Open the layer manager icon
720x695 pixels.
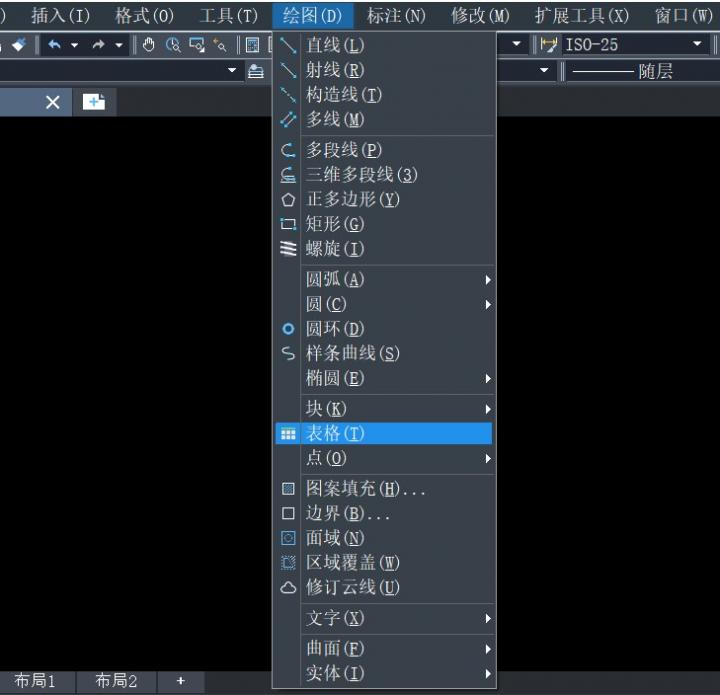(x=256, y=71)
